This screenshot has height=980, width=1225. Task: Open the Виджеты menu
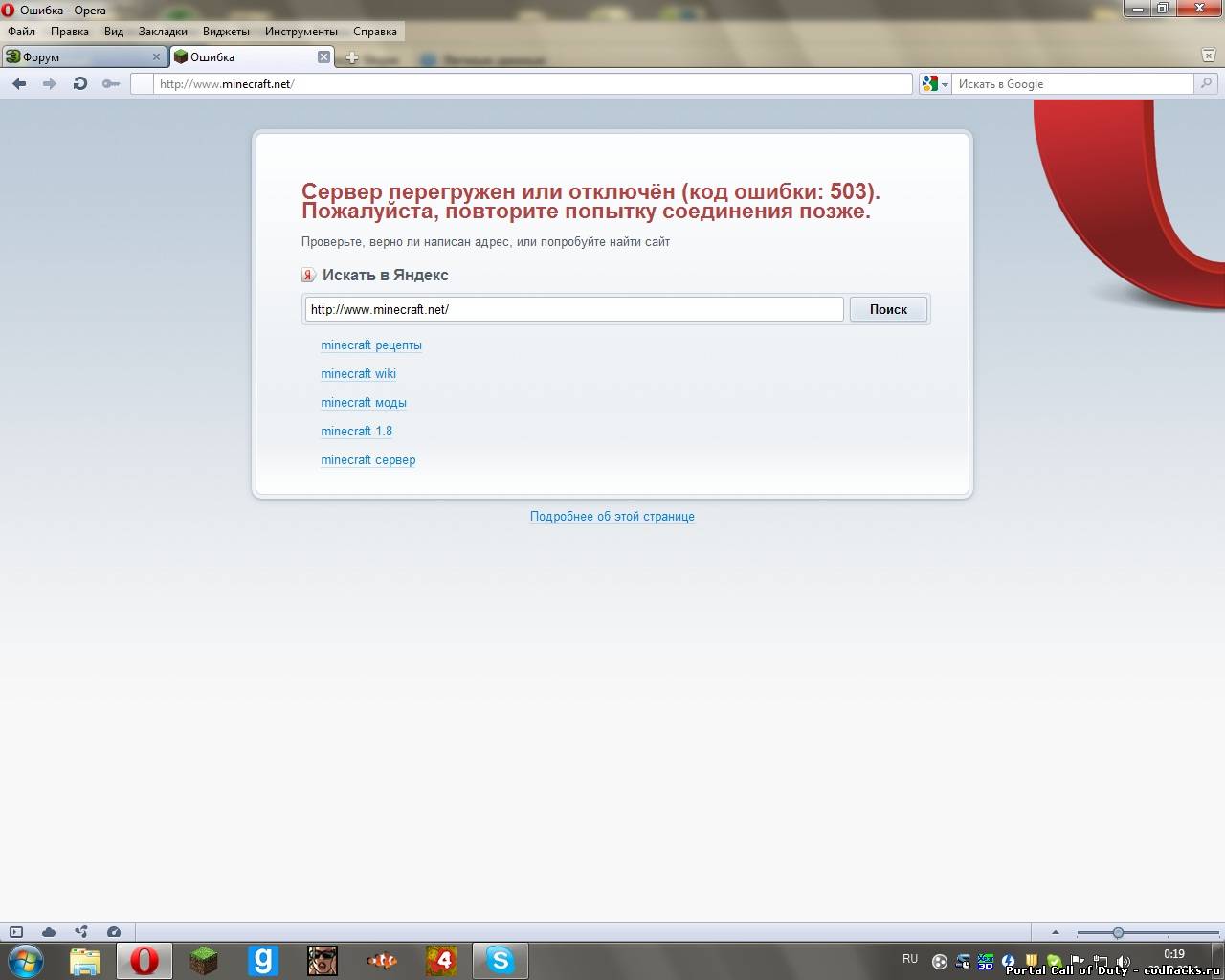226,32
